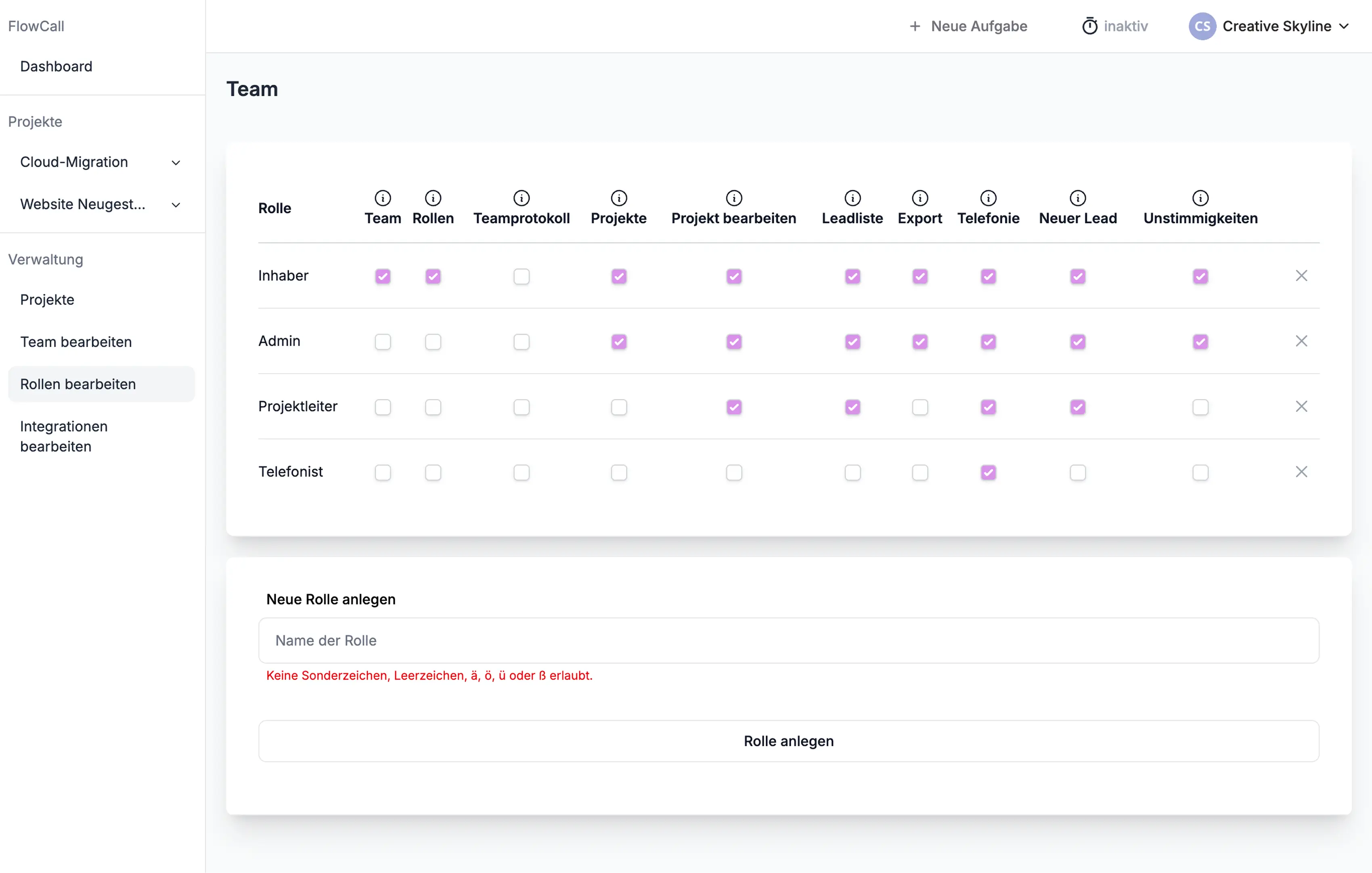This screenshot has height=873, width=1372.
Task: Click info icon above Projekt bearbeiten
Action: [x=734, y=198]
